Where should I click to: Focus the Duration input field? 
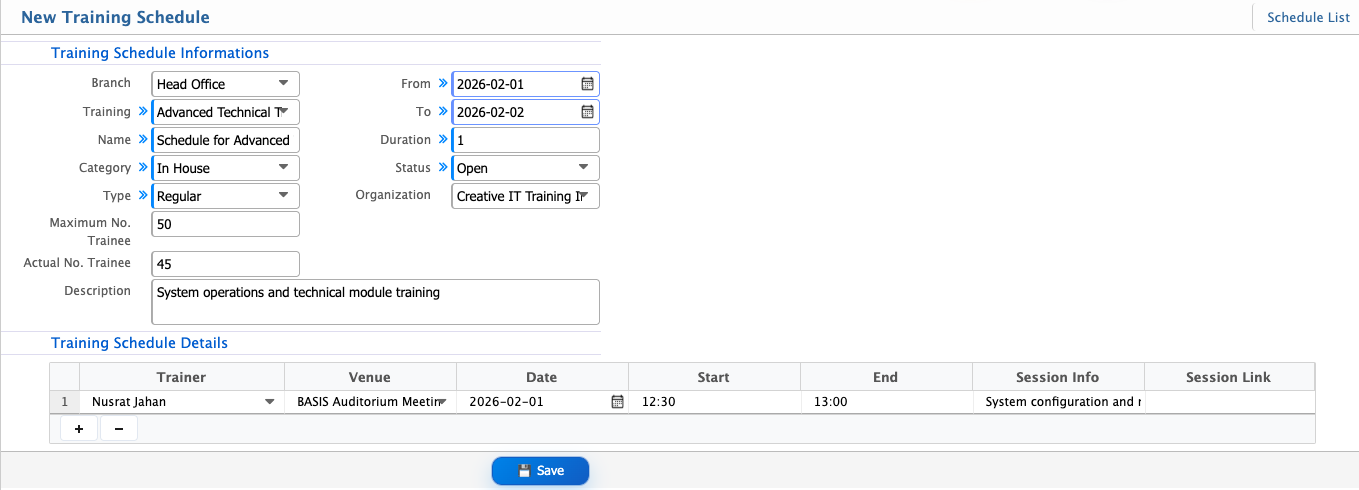point(525,140)
